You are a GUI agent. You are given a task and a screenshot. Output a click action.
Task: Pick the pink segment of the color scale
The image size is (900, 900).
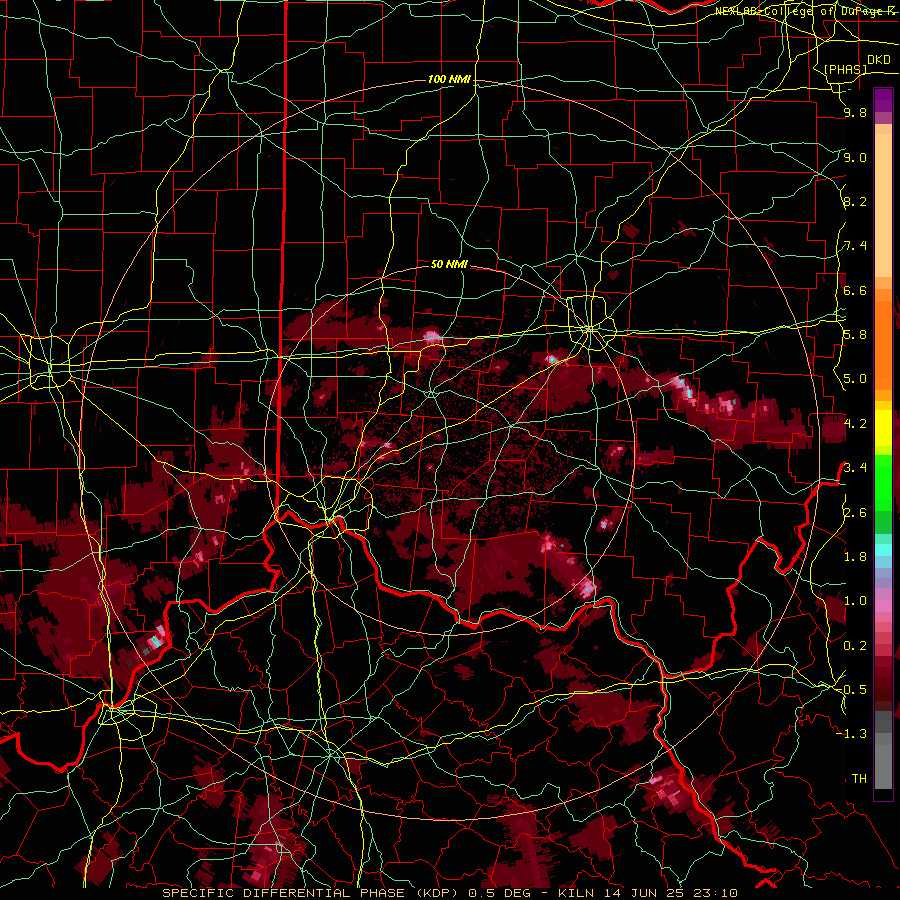pos(883,606)
